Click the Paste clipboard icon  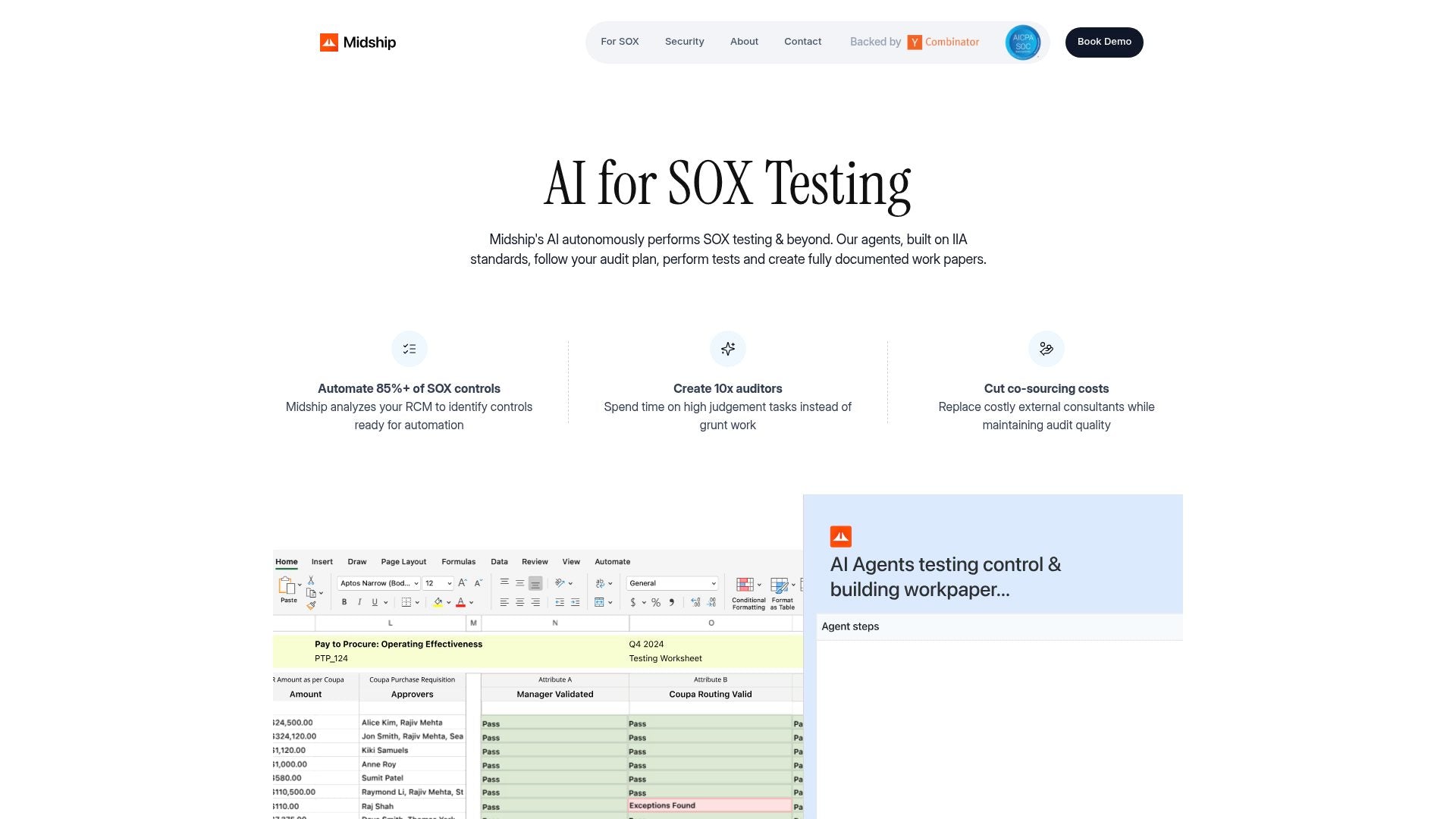(287, 585)
